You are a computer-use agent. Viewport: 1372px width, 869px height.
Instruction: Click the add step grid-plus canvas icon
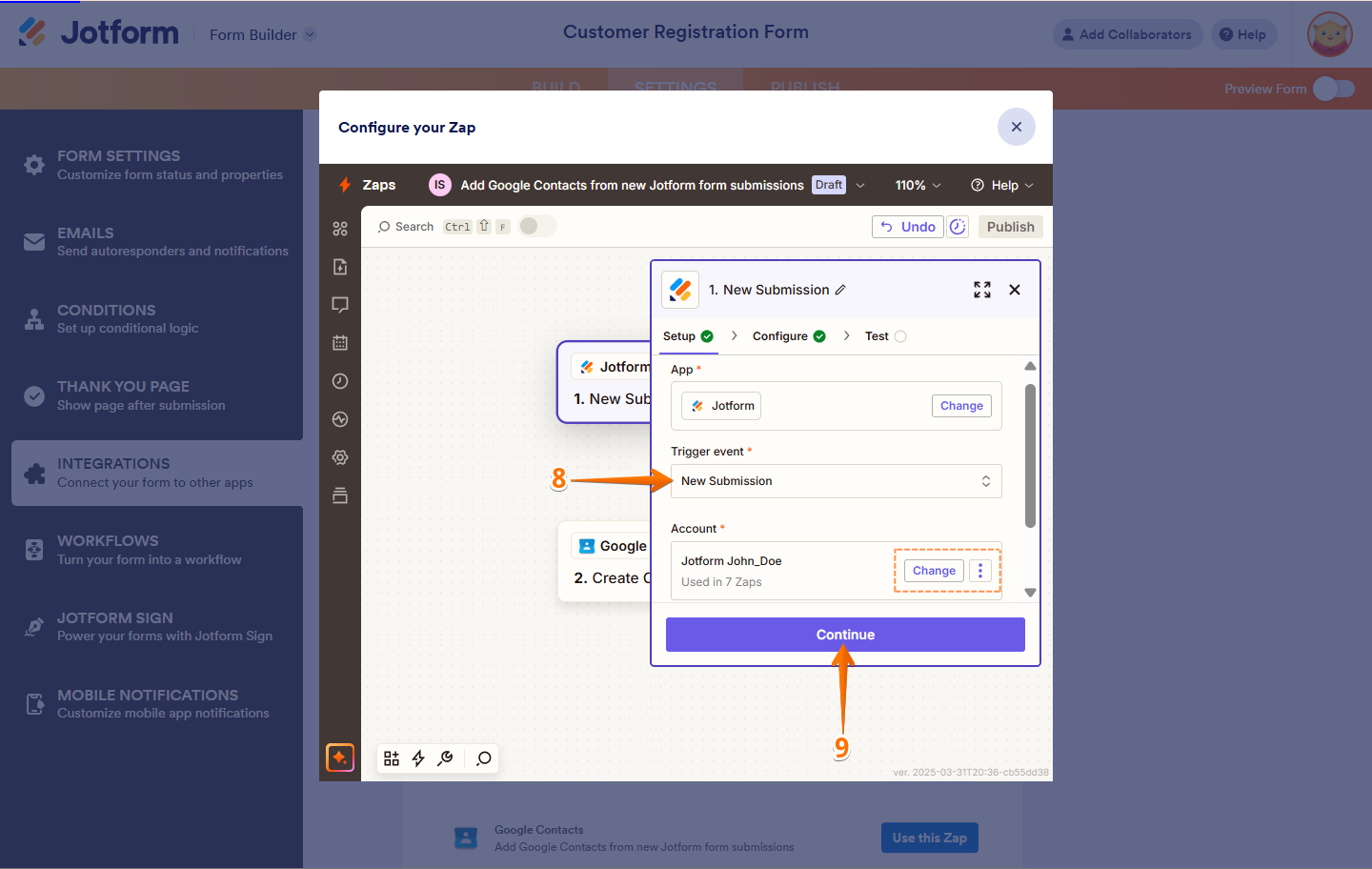(x=392, y=758)
